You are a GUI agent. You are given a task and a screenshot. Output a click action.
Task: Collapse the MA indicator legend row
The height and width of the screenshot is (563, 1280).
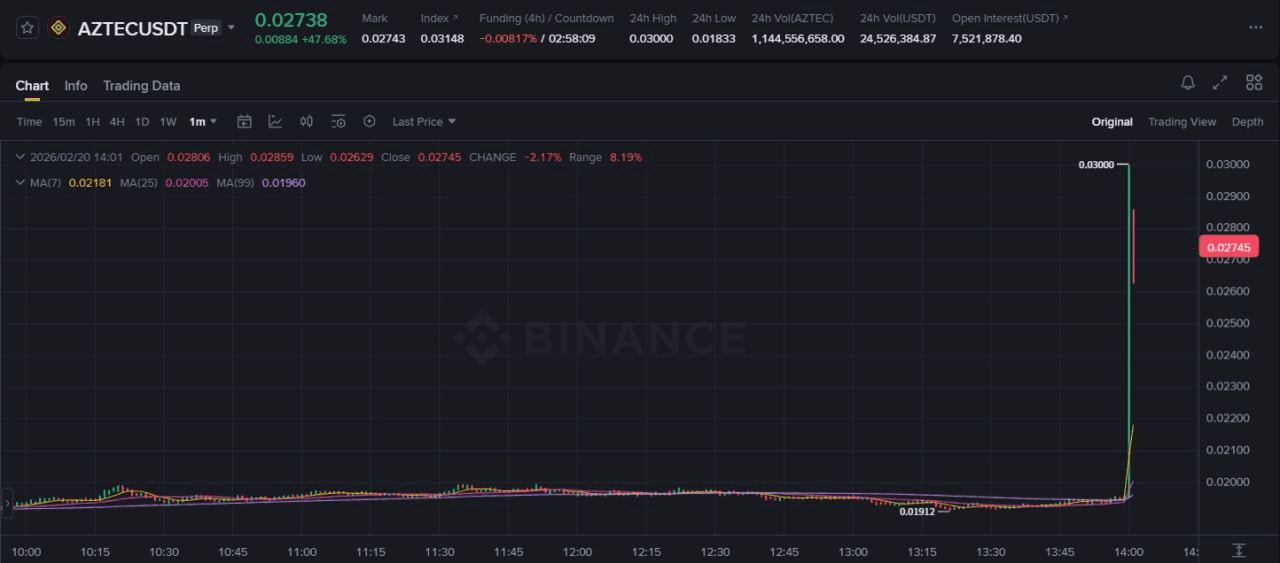20,183
